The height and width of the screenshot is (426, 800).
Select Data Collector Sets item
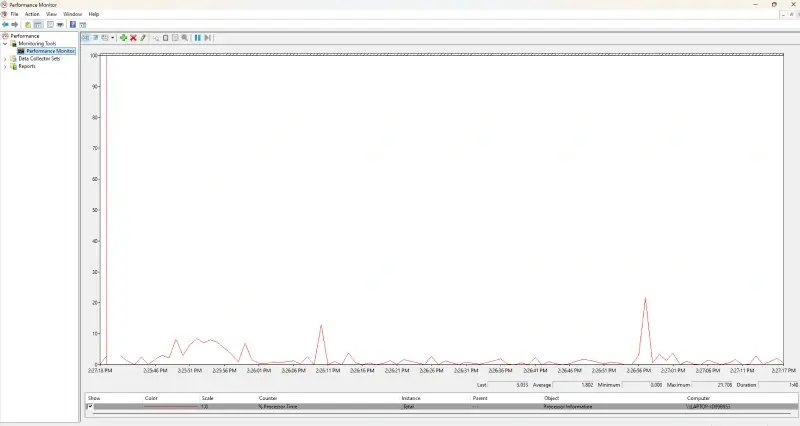[x=39, y=59]
